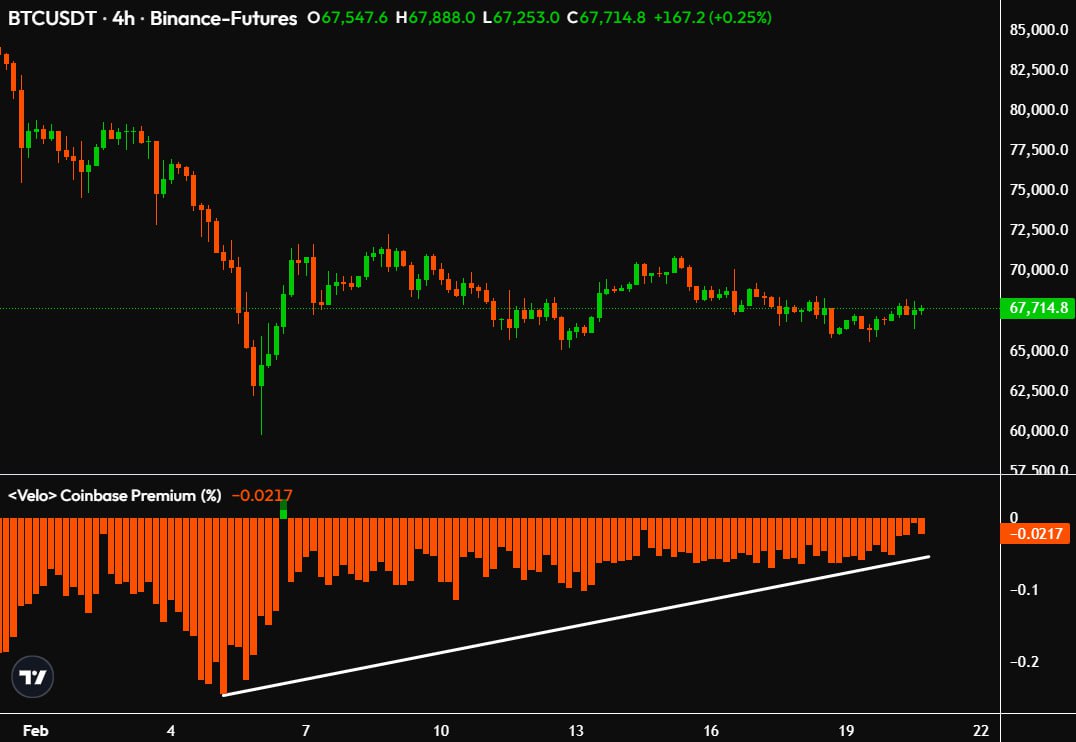The width and height of the screenshot is (1076, 742).
Task: Select the white ascending trendline
Action: click(576, 625)
